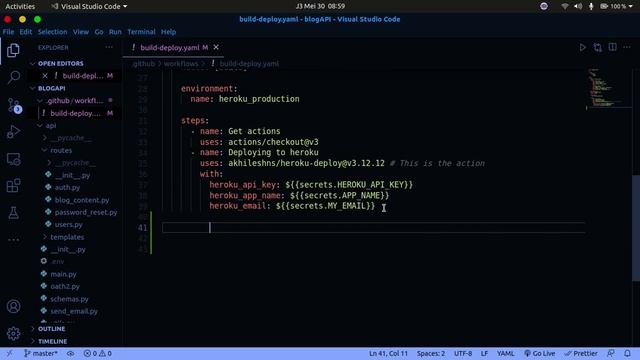Open Run and Debug view icon

pos(13,132)
